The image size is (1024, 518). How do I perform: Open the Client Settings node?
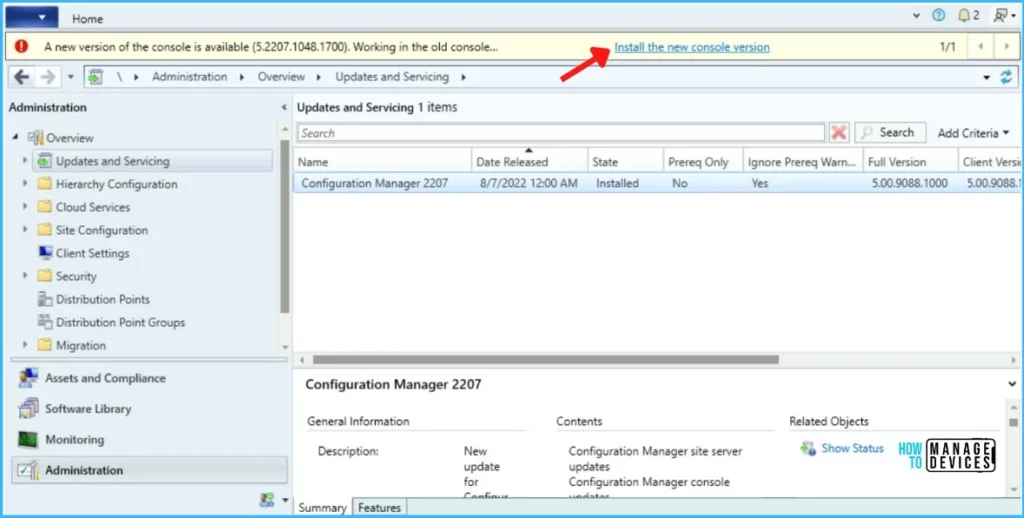(92, 253)
